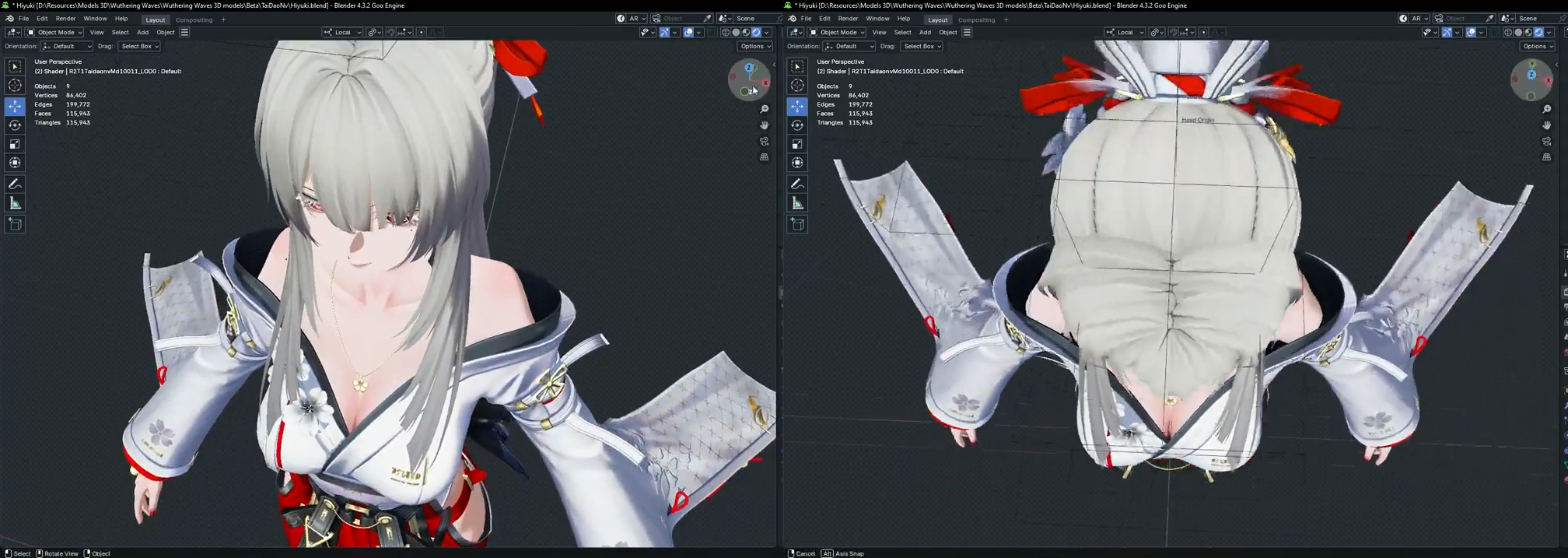Click View in left 3D viewport header
This screenshot has height=558, width=1568.
click(x=96, y=33)
